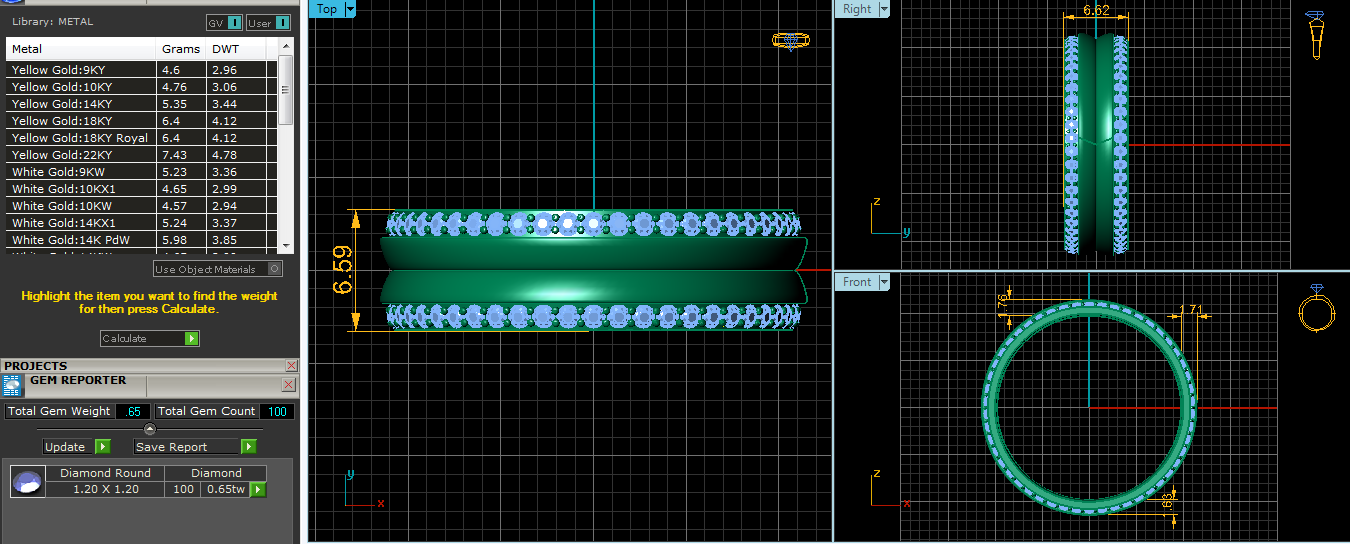Collapse Gem Reporter with the up-arrow handle
The height and width of the screenshot is (544, 1350).
pos(150,429)
